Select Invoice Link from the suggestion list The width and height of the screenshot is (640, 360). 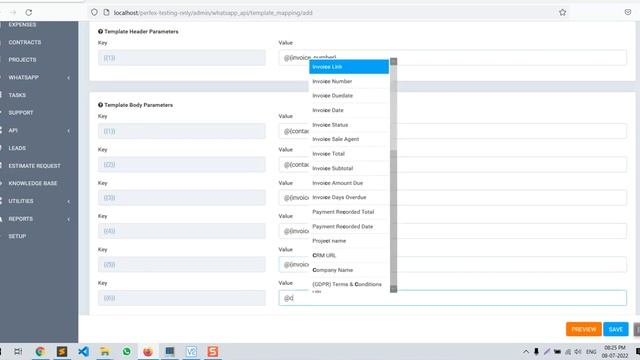click(349, 67)
